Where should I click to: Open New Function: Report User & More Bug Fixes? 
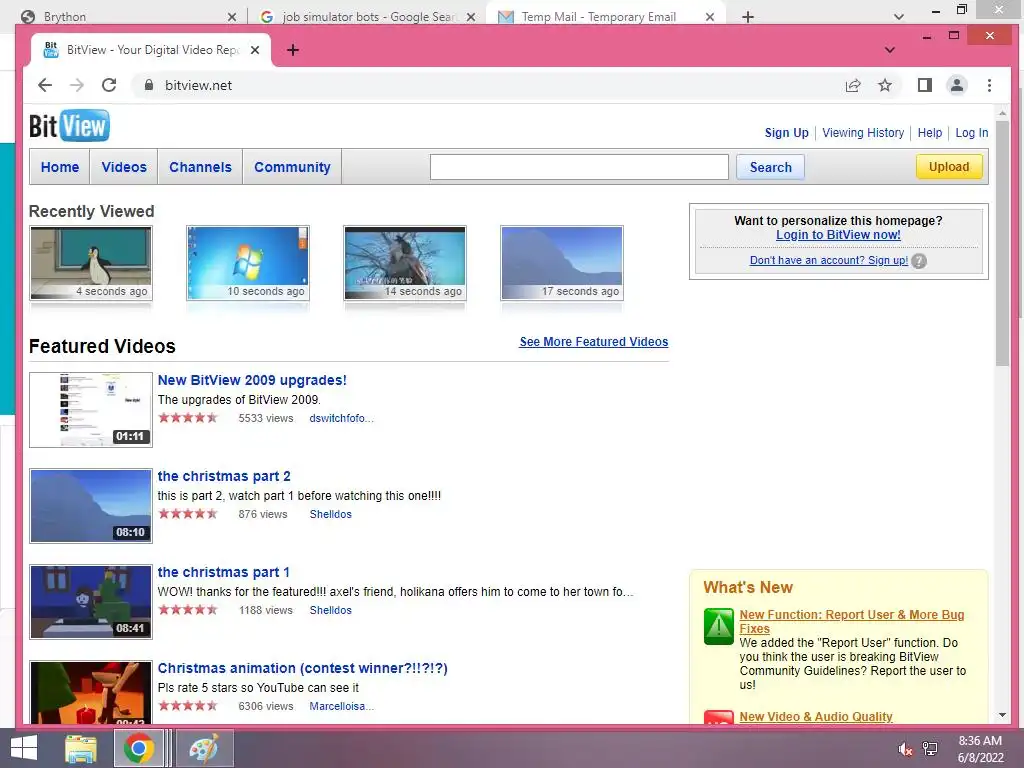point(852,621)
